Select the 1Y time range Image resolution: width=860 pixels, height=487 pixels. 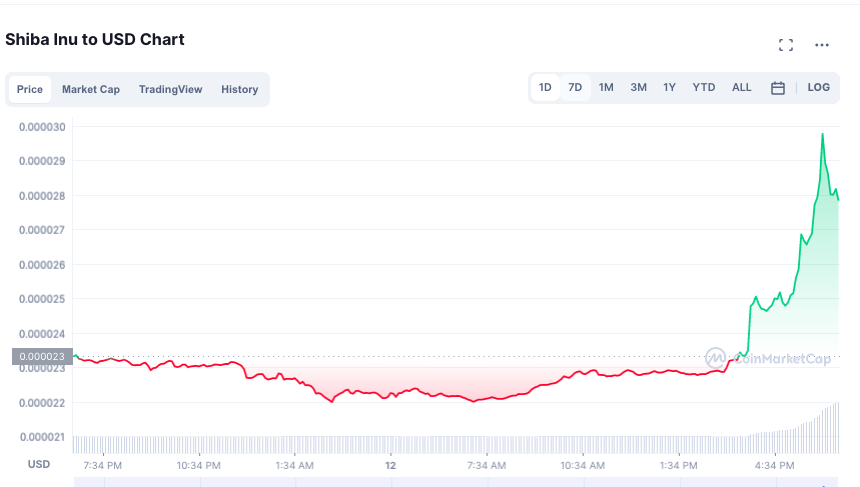tap(669, 87)
